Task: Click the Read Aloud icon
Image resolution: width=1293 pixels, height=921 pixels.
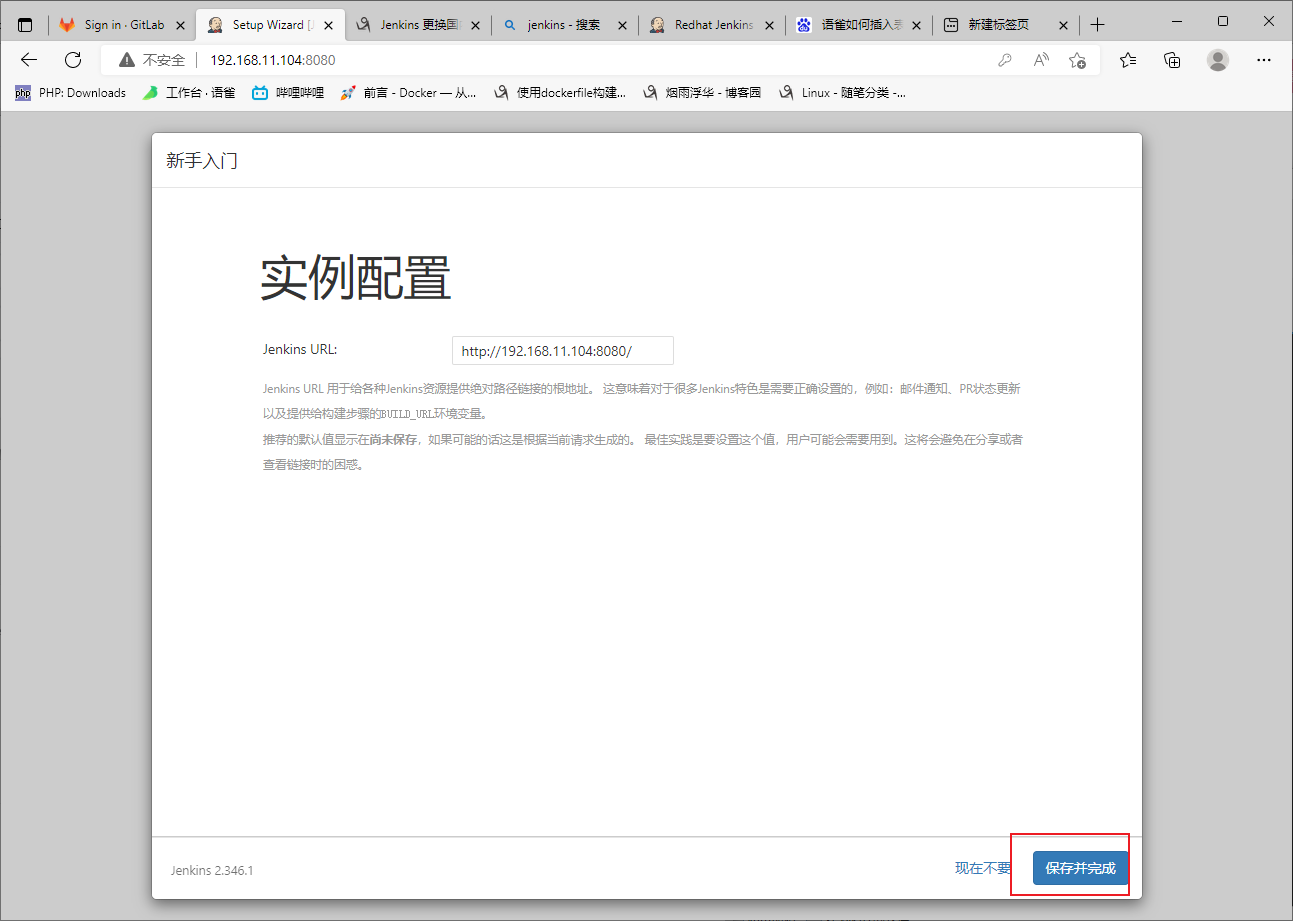Action: click(1041, 60)
